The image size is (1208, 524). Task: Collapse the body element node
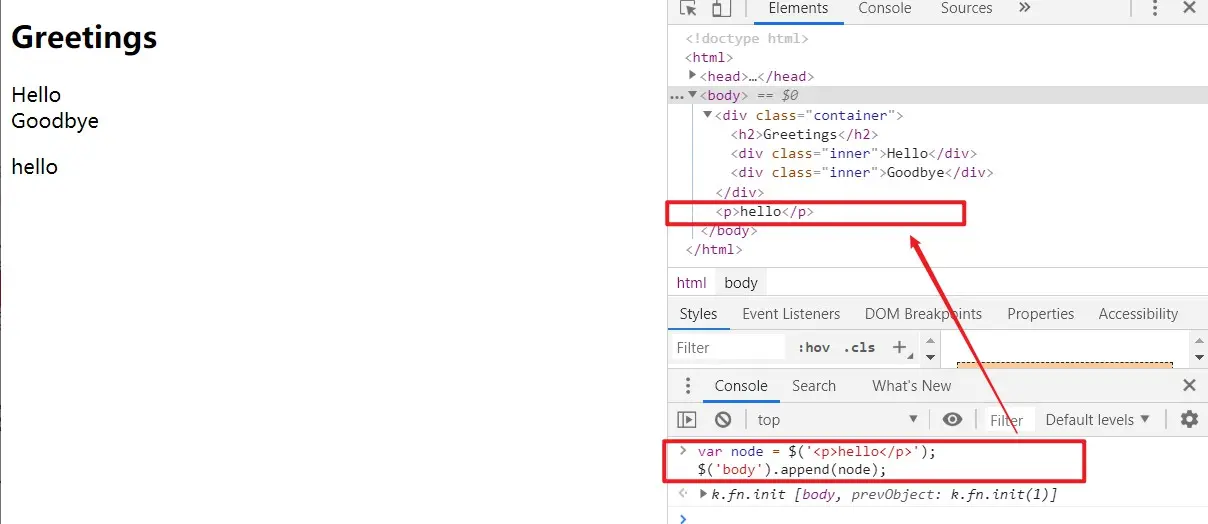[693, 95]
